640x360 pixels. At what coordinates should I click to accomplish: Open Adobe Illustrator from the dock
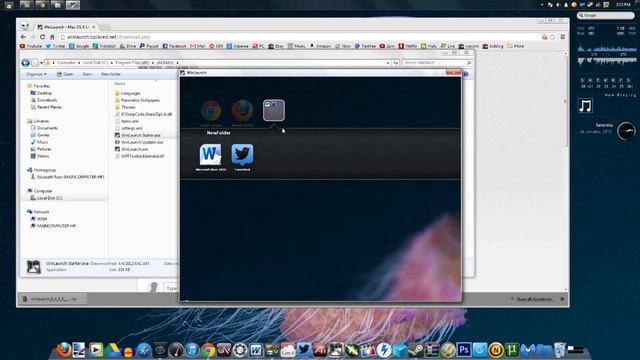(320, 350)
